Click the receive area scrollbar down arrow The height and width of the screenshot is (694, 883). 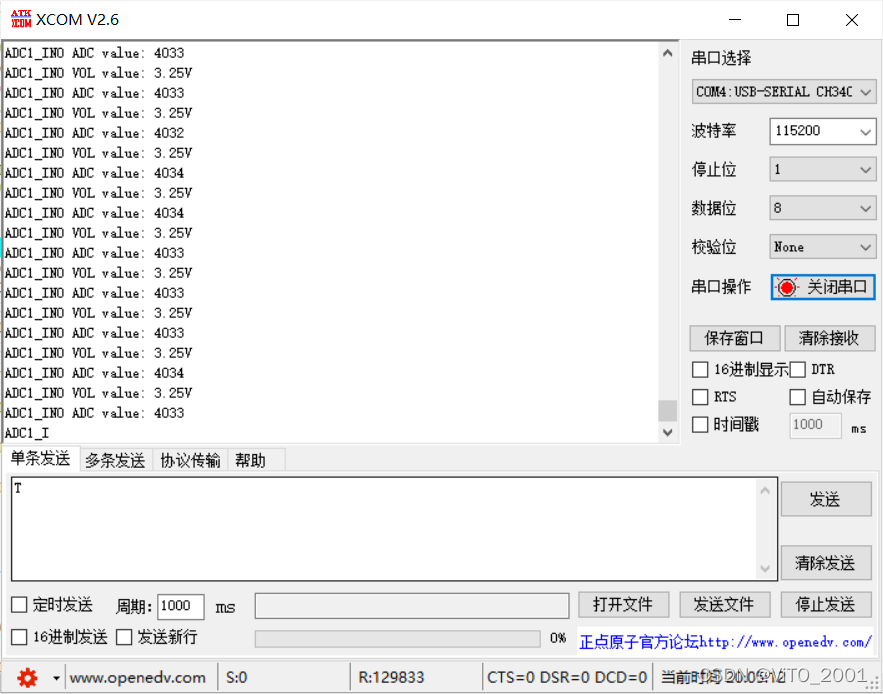[x=667, y=431]
